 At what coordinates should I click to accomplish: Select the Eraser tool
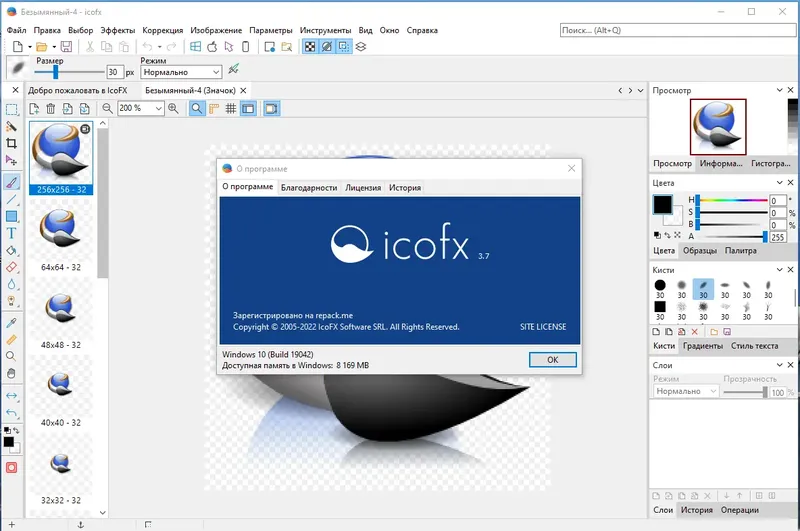click(11, 267)
